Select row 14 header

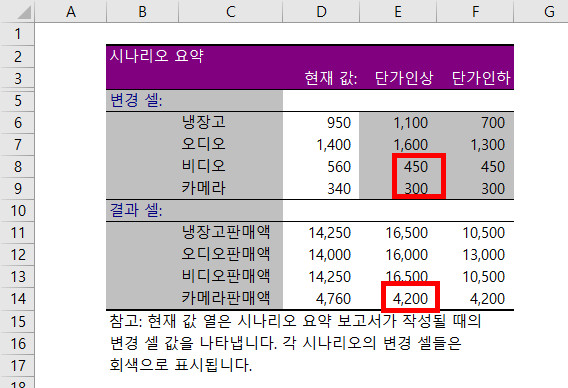point(17,299)
